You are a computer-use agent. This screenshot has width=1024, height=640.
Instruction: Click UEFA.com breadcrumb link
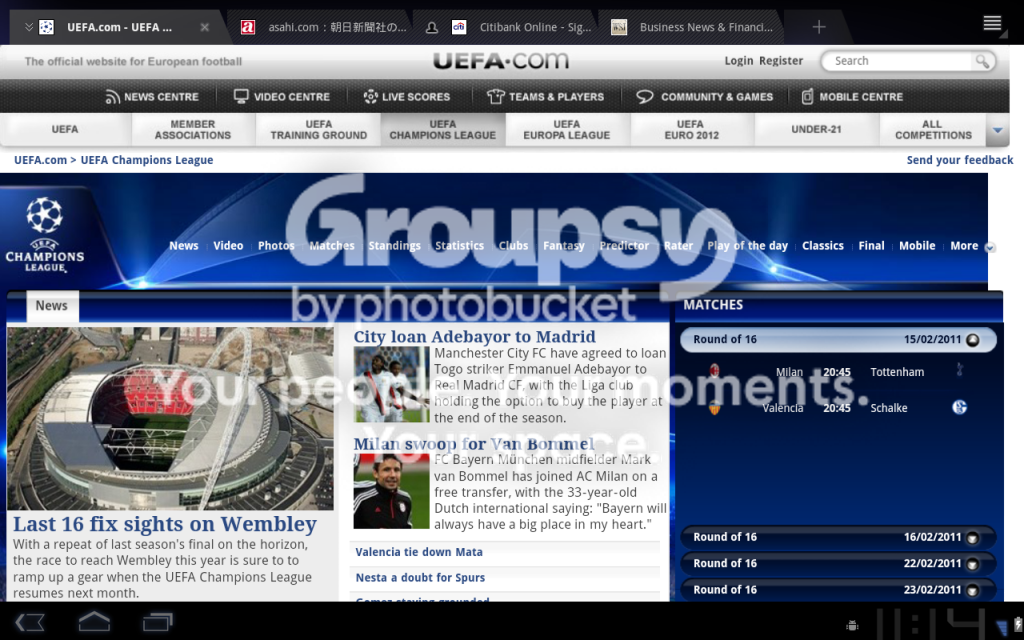click(x=40, y=160)
